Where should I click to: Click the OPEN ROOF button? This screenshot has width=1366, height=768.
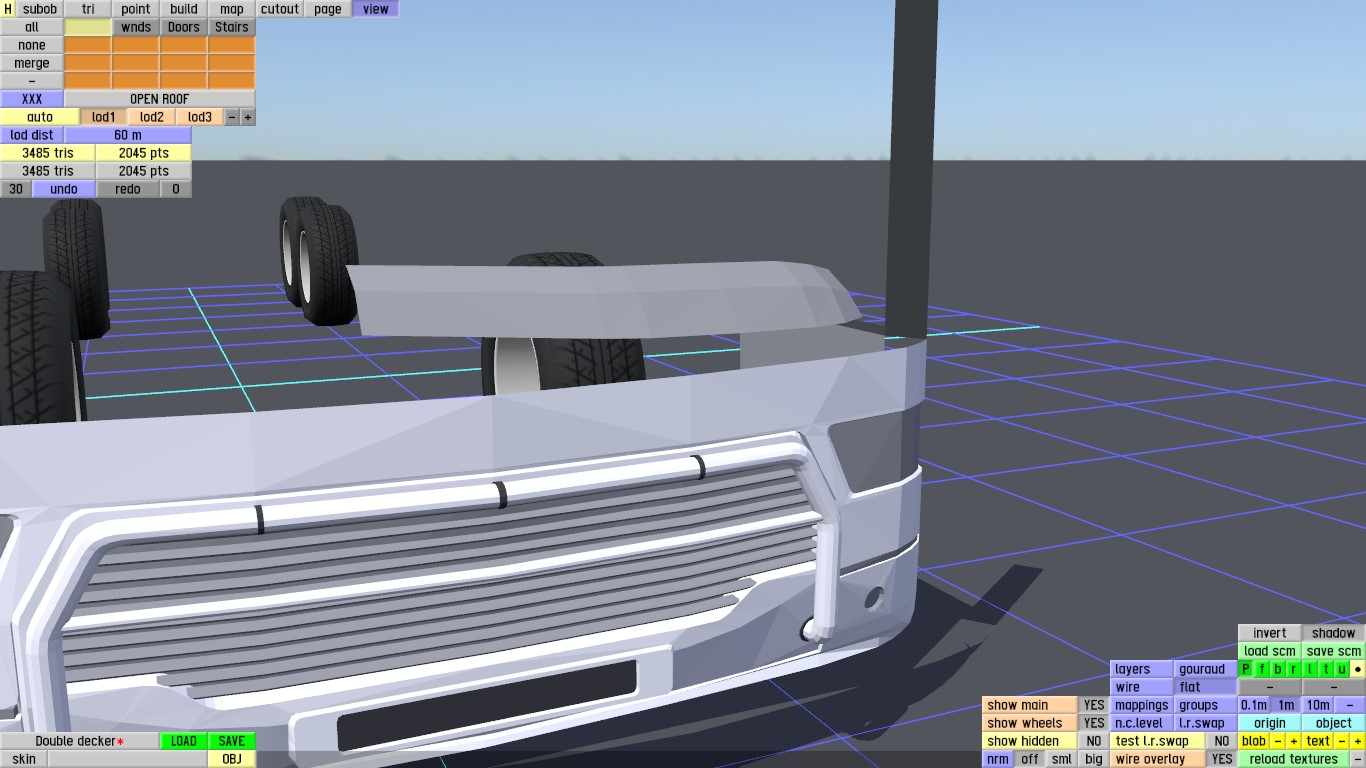click(160, 99)
